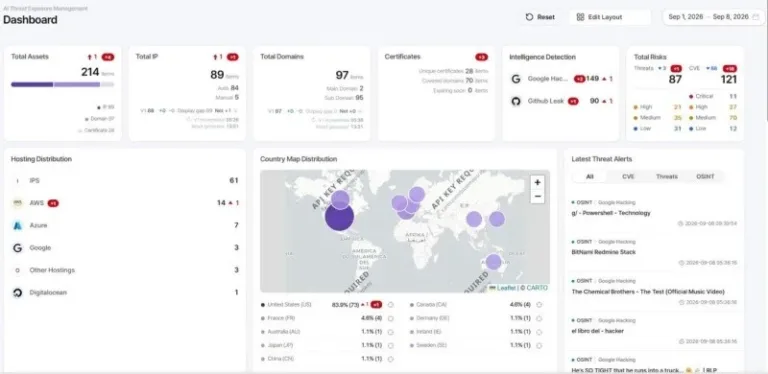Click the Other Hostings icon

tap(18, 270)
